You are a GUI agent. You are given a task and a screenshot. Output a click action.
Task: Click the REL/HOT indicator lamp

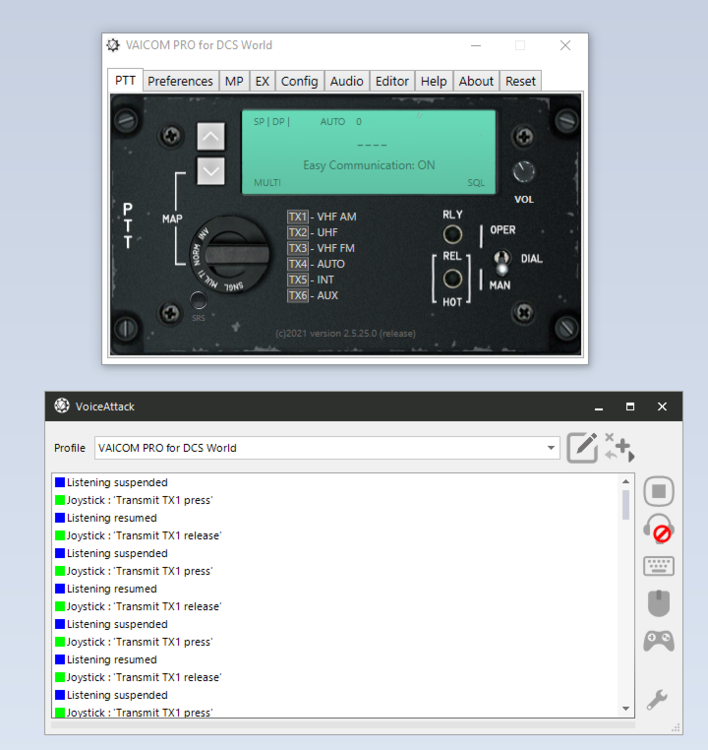point(452,278)
